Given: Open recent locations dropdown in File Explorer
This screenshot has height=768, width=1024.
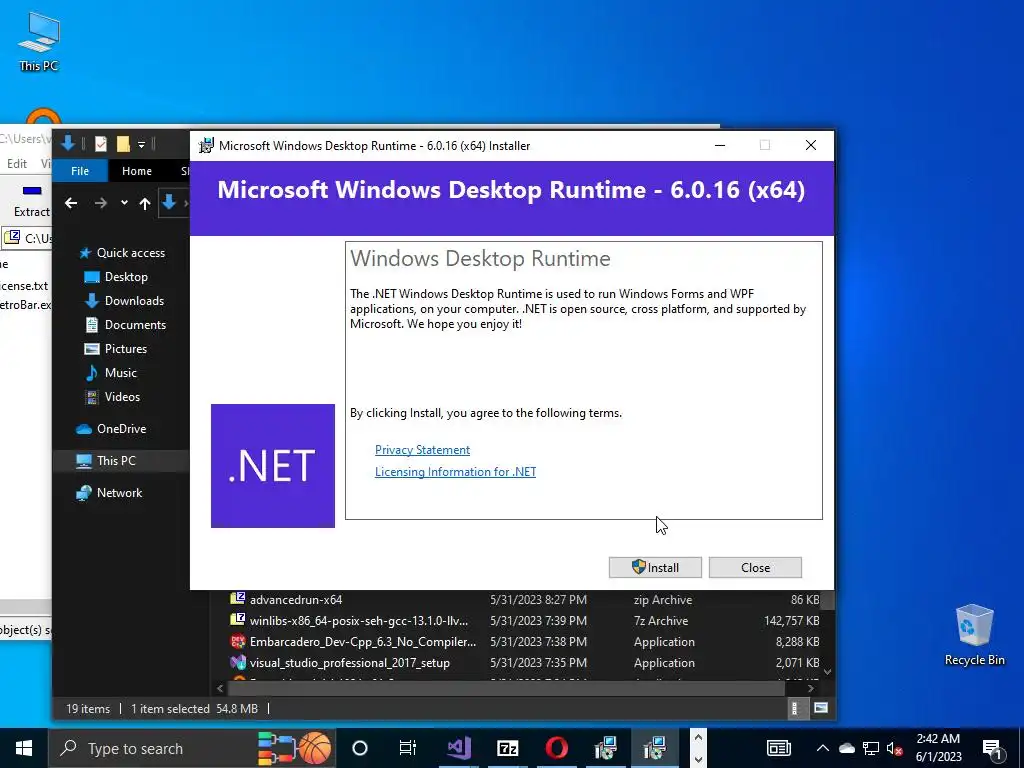Looking at the screenshot, I should click(x=124, y=203).
